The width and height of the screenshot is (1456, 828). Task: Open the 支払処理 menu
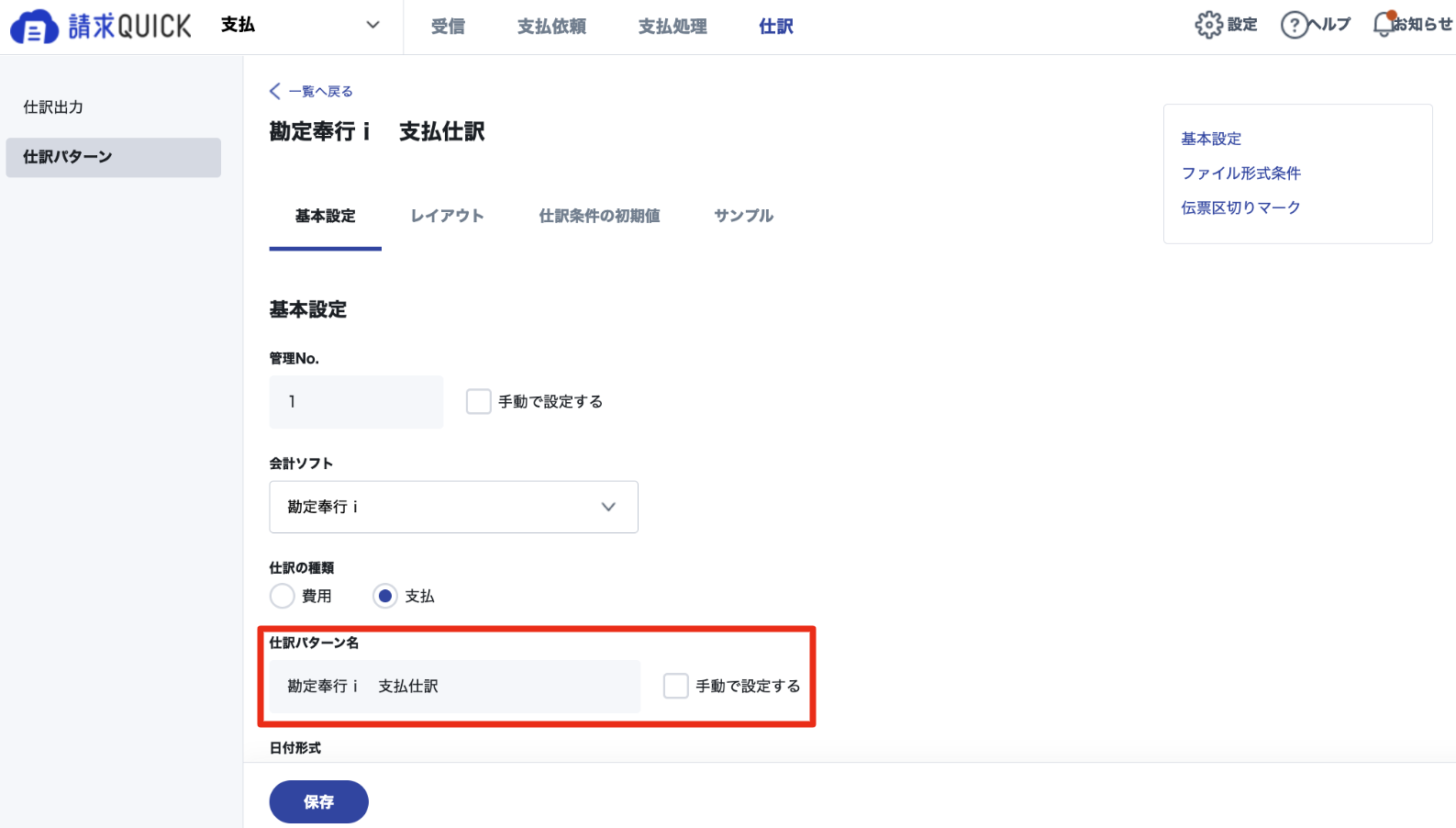[672, 27]
